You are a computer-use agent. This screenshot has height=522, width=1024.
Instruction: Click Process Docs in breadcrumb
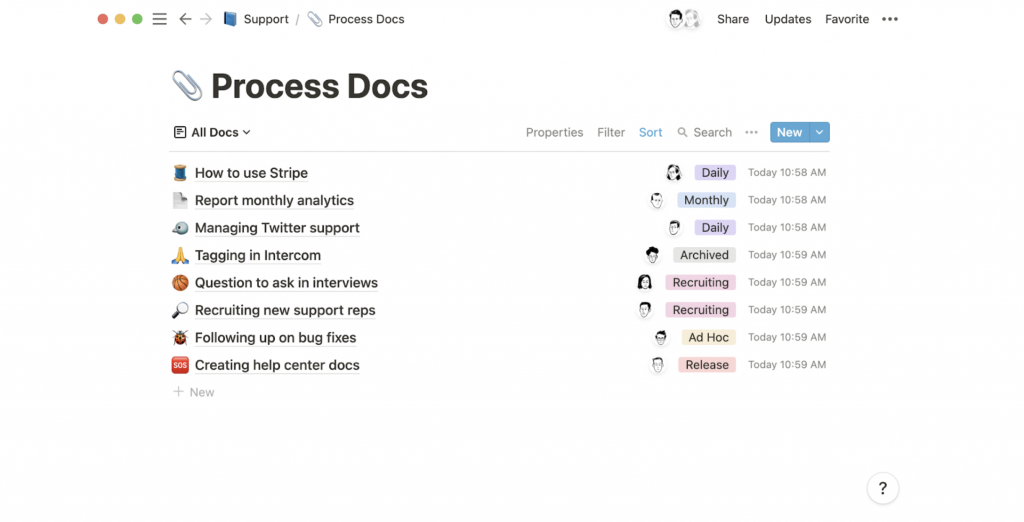pos(366,19)
